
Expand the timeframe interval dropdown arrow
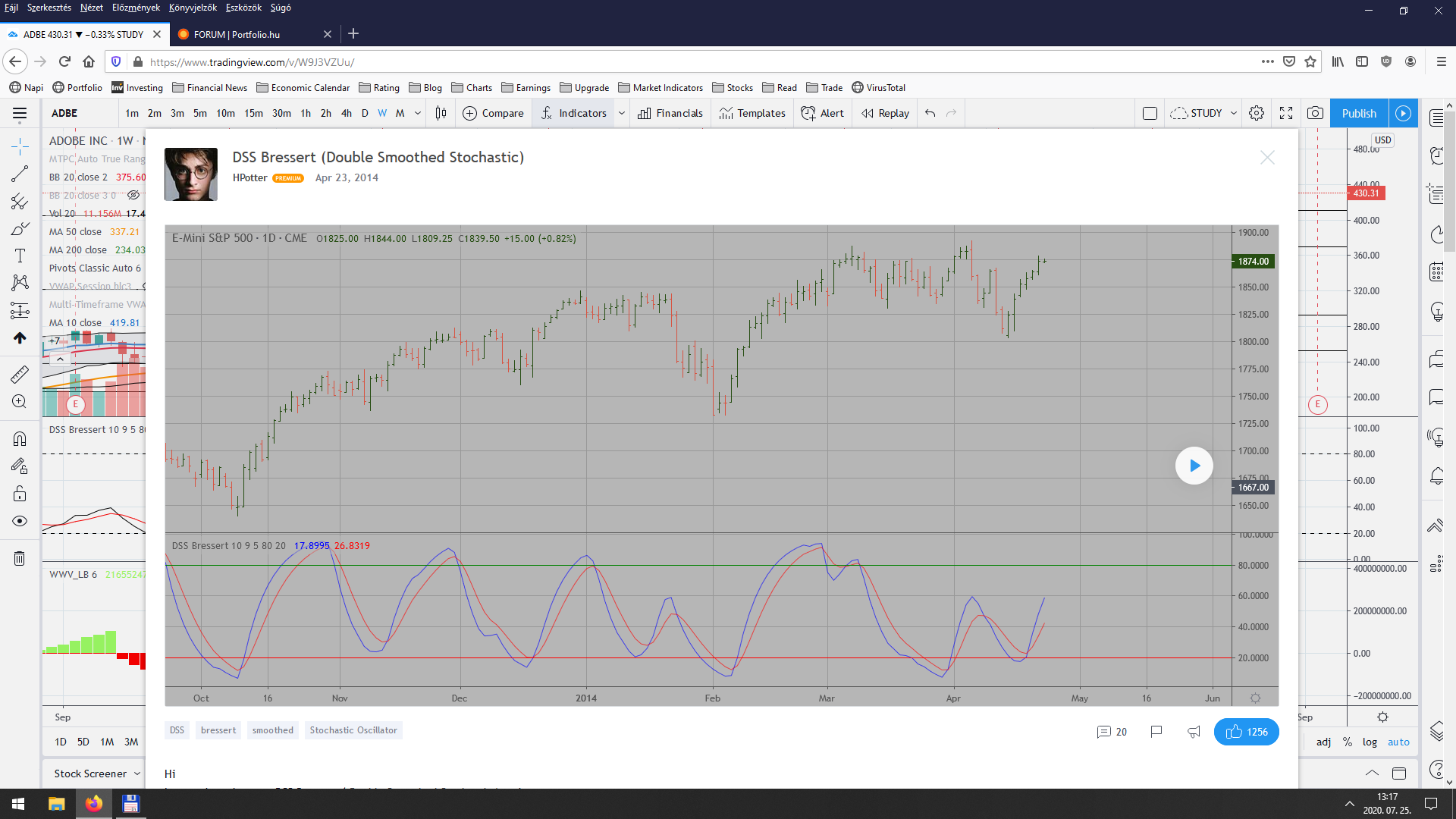[418, 113]
